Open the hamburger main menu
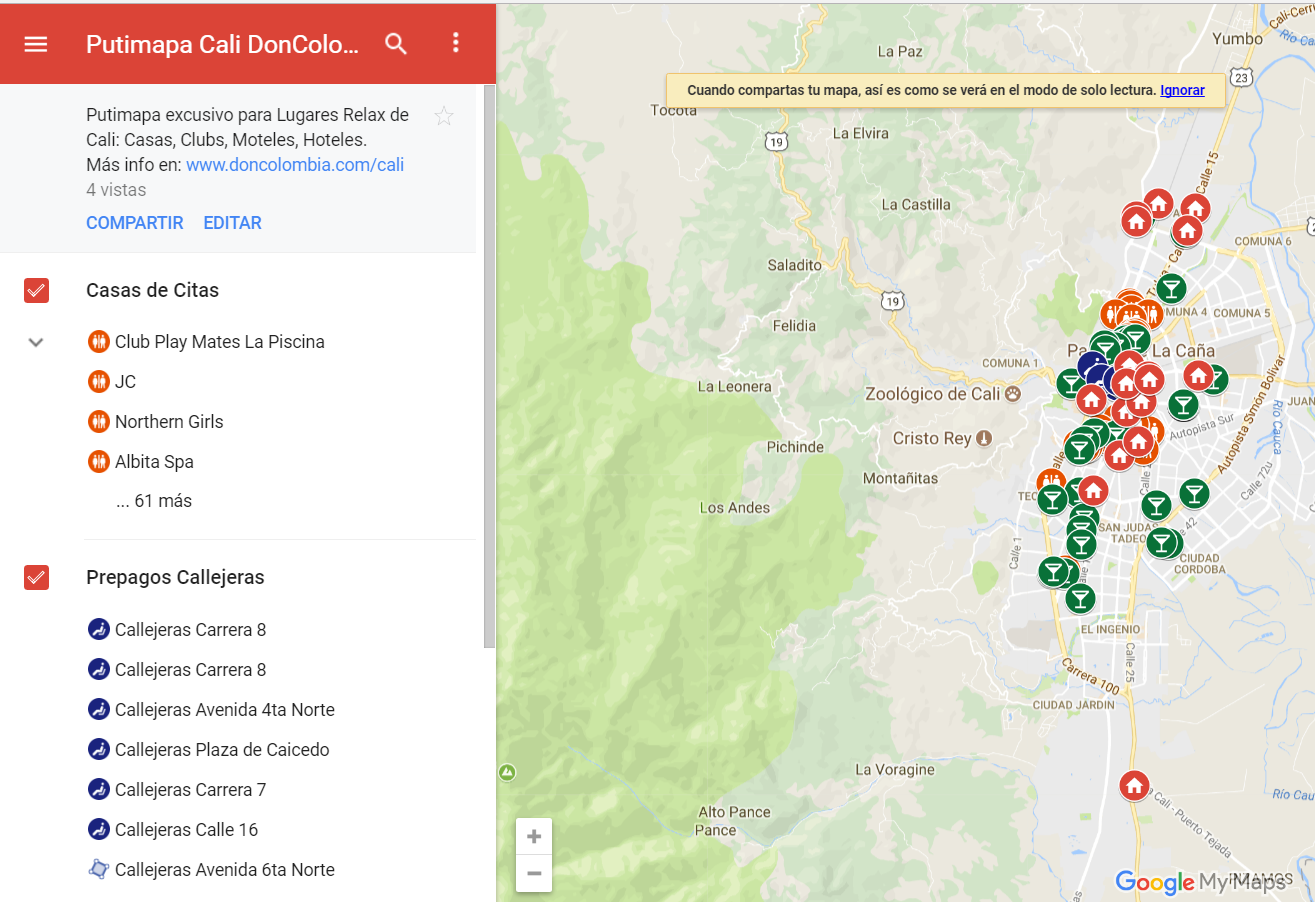1315x902 pixels. pos(36,44)
